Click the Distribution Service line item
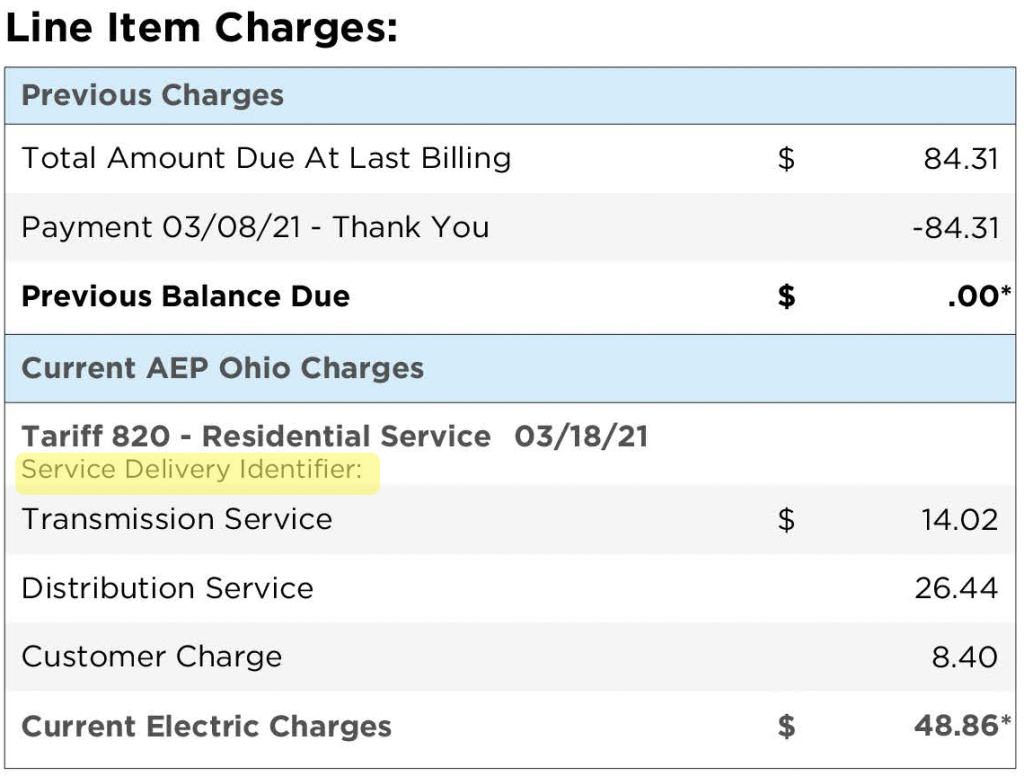 (167, 588)
